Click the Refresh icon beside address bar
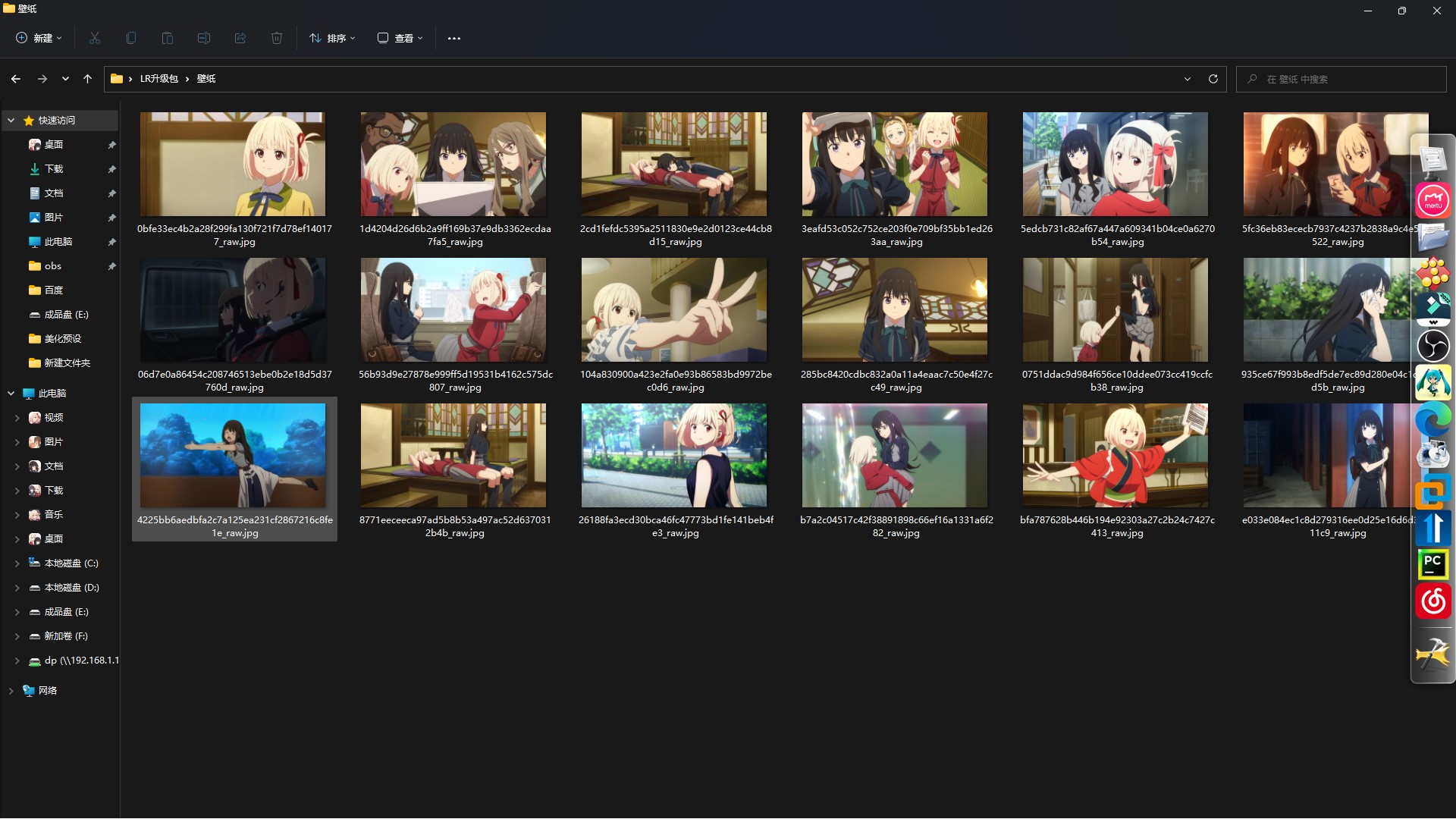The width and height of the screenshot is (1456, 819). tap(1213, 79)
